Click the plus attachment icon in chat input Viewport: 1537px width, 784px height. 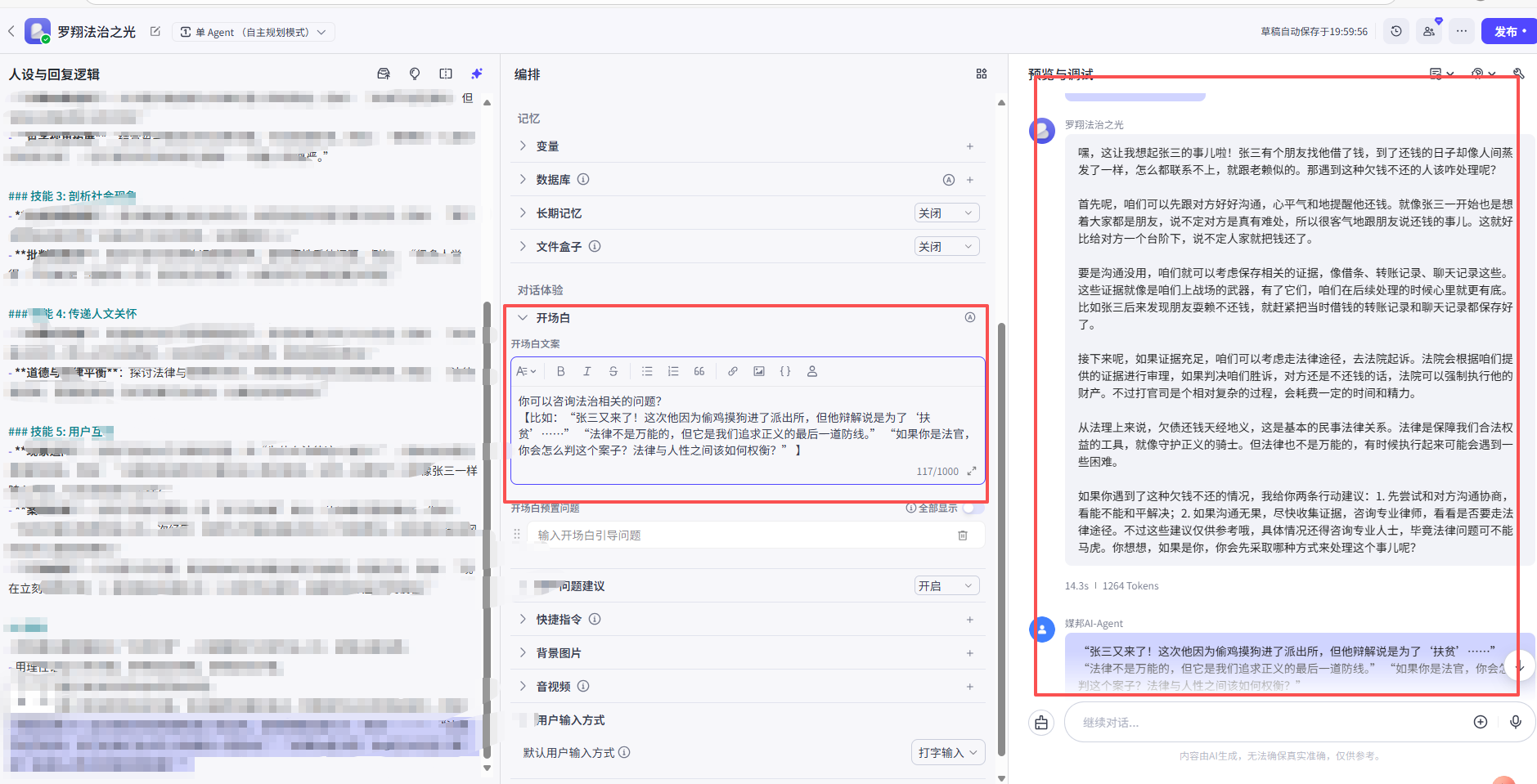point(1481,722)
